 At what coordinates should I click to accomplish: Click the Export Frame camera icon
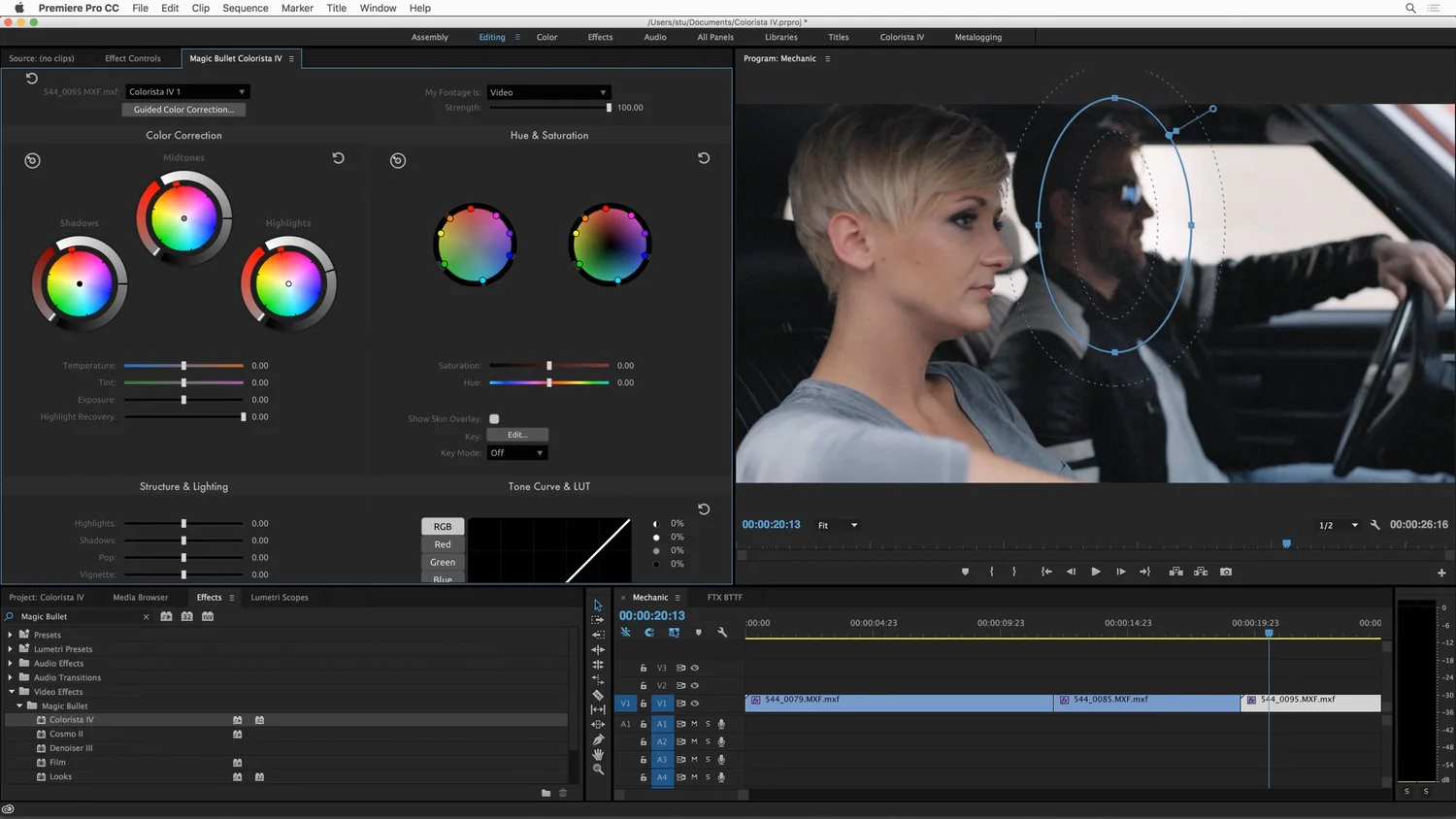[x=1226, y=572]
